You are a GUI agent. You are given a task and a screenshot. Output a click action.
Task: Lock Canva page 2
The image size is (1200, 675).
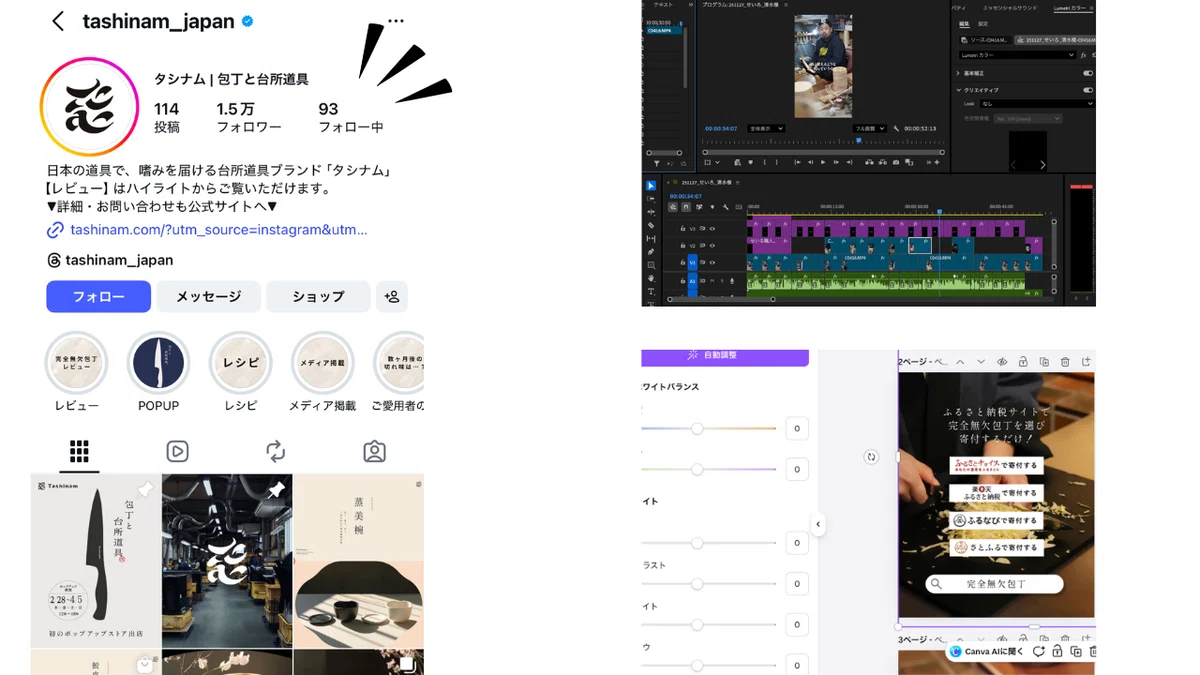click(1023, 361)
